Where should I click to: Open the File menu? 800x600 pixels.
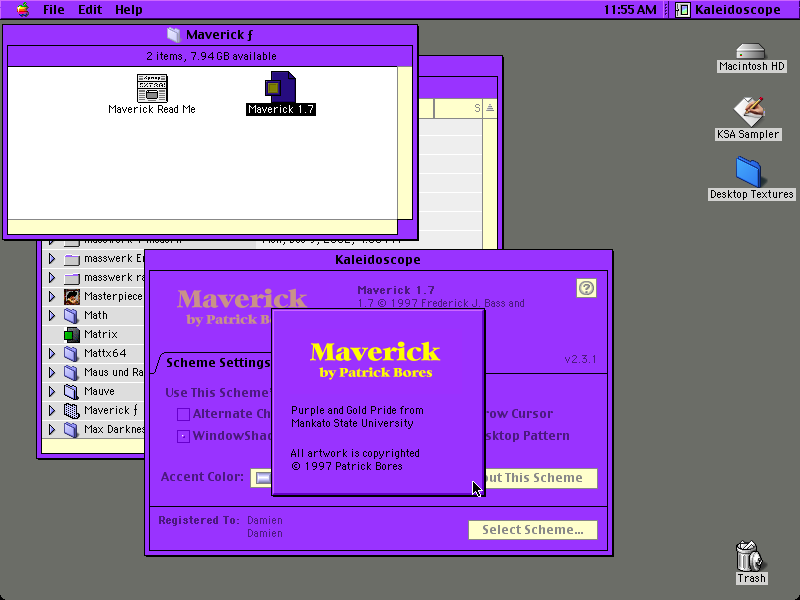coord(54,10)
